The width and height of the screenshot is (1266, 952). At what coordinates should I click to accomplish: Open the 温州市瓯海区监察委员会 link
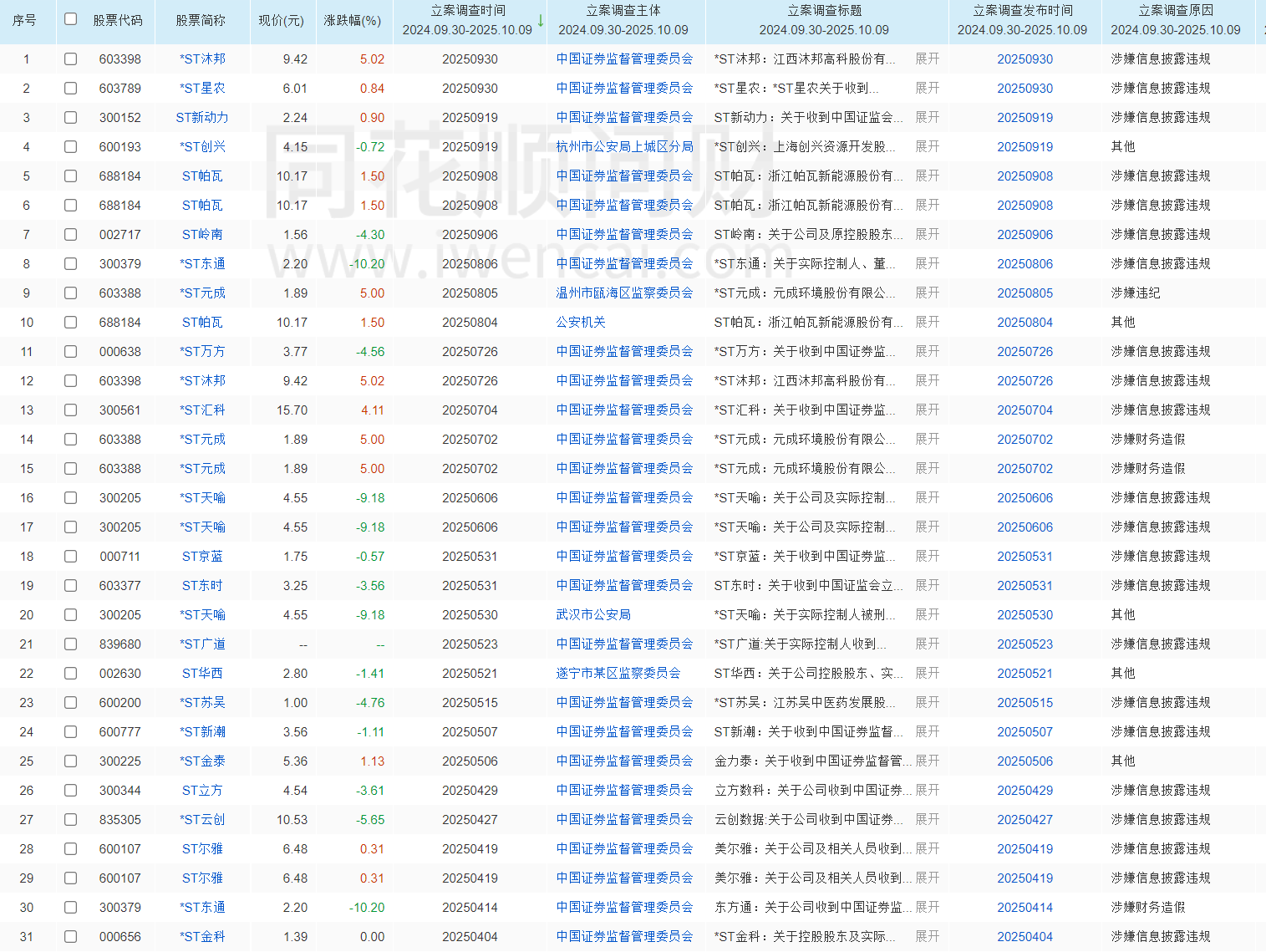pos(625,293)
